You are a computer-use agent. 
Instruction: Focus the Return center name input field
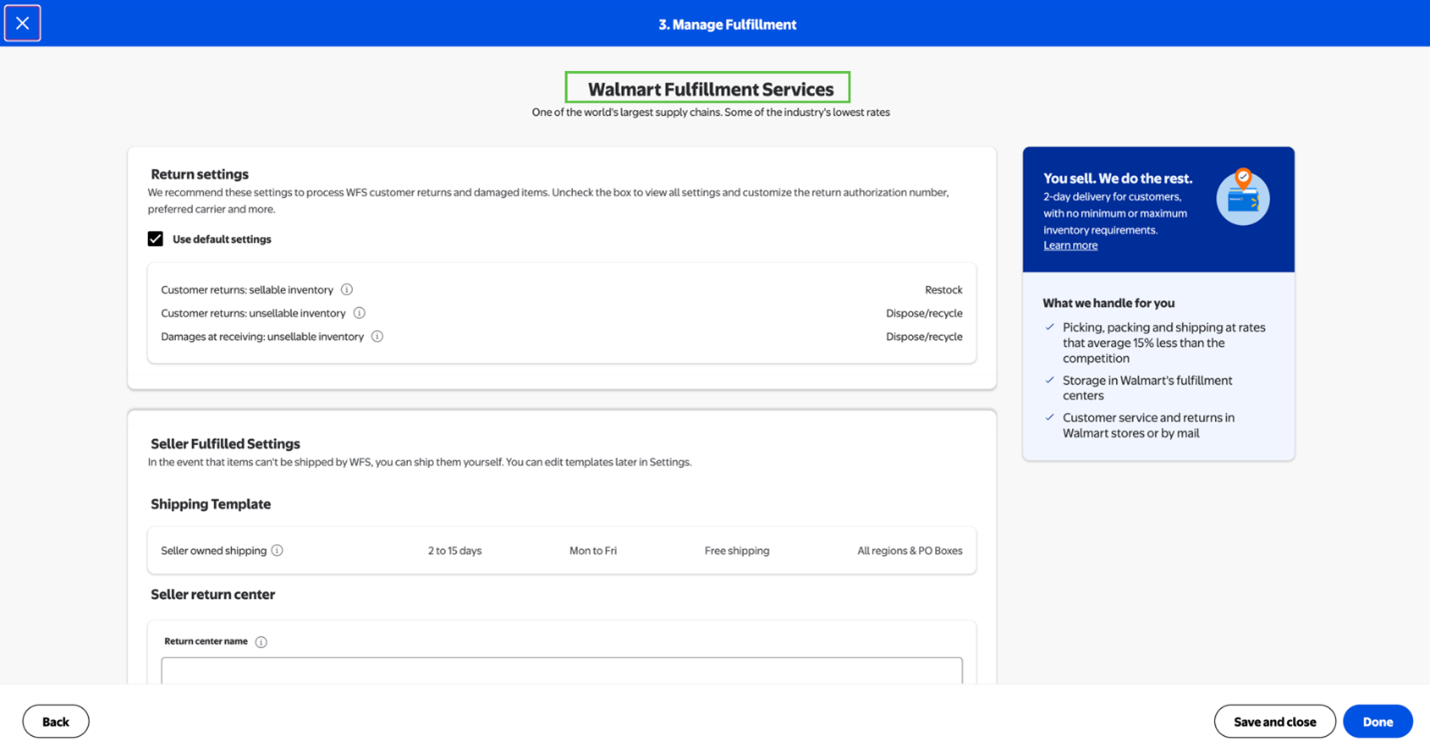(x=562, y=671)
